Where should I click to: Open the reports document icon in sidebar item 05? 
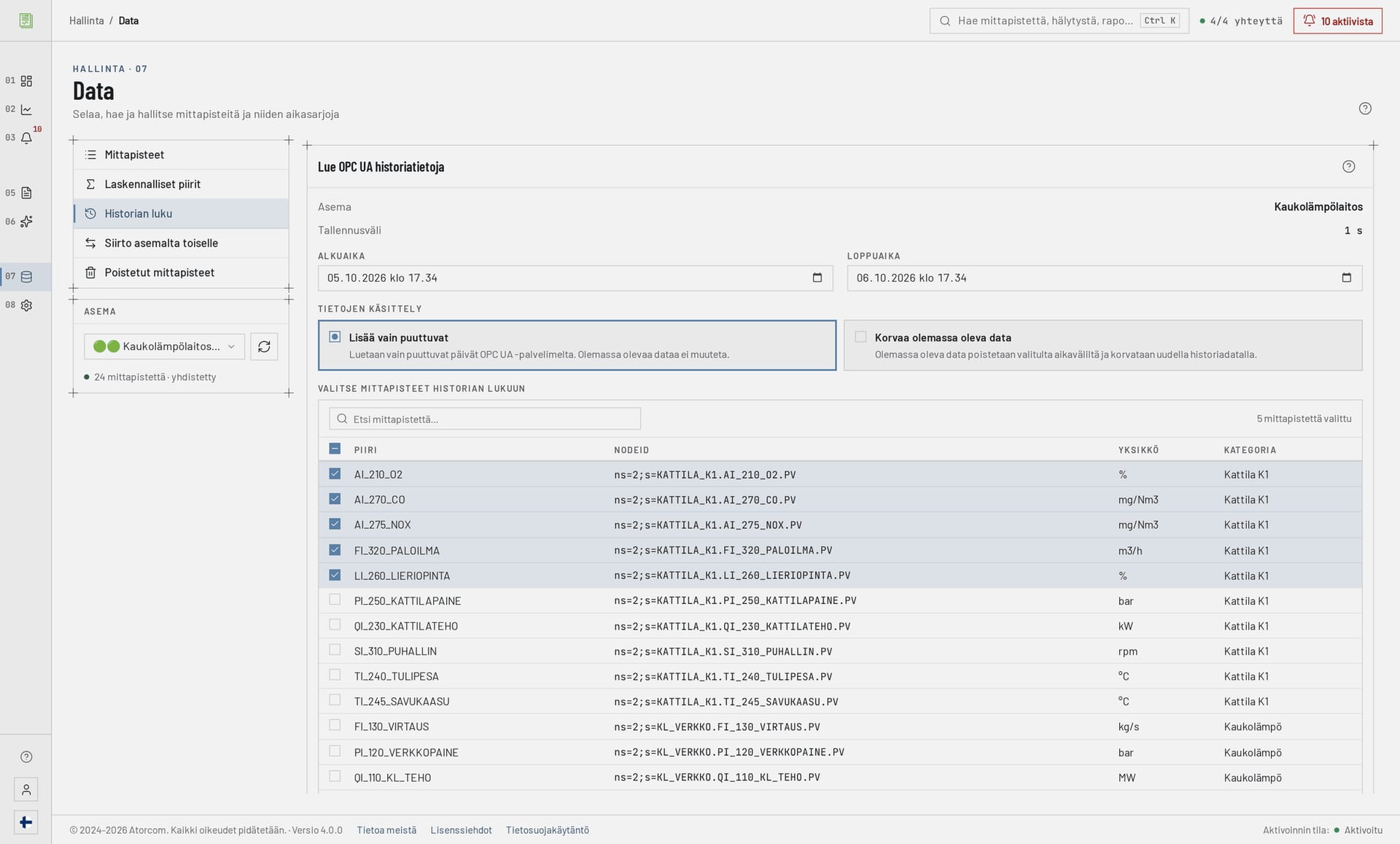[26, 193]
